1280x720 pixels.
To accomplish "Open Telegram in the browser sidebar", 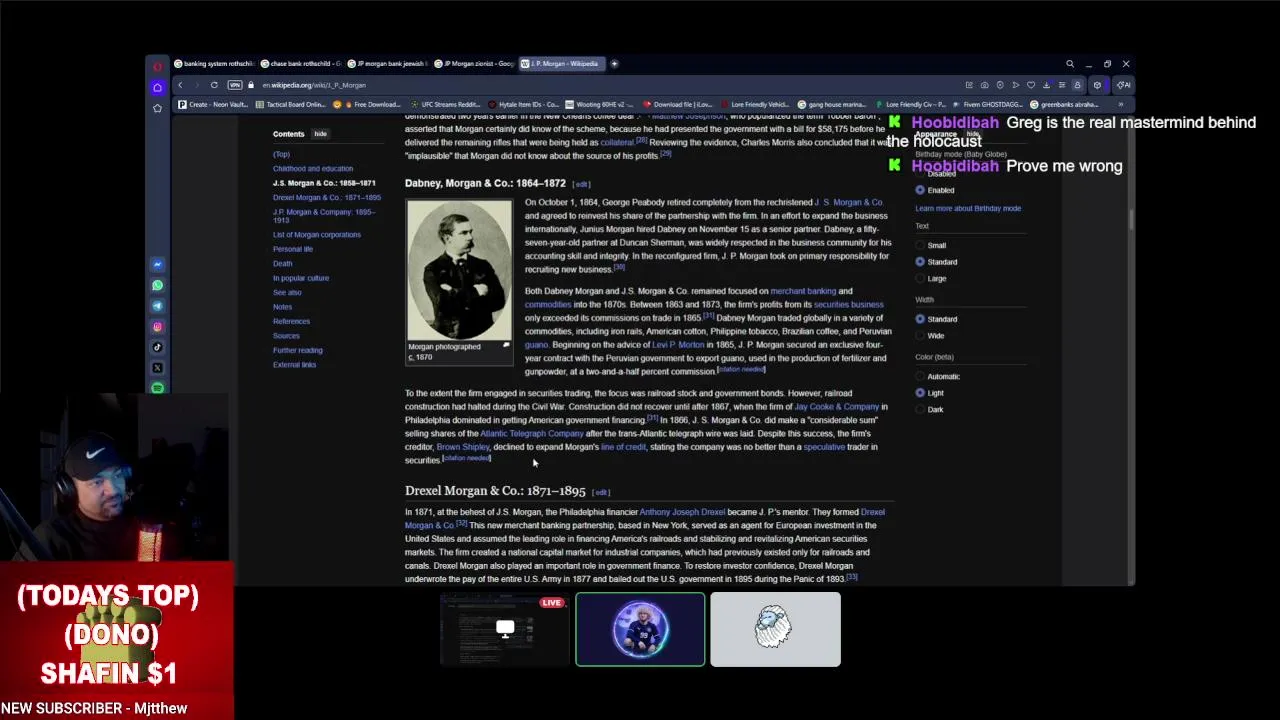I will coord(157,306).
